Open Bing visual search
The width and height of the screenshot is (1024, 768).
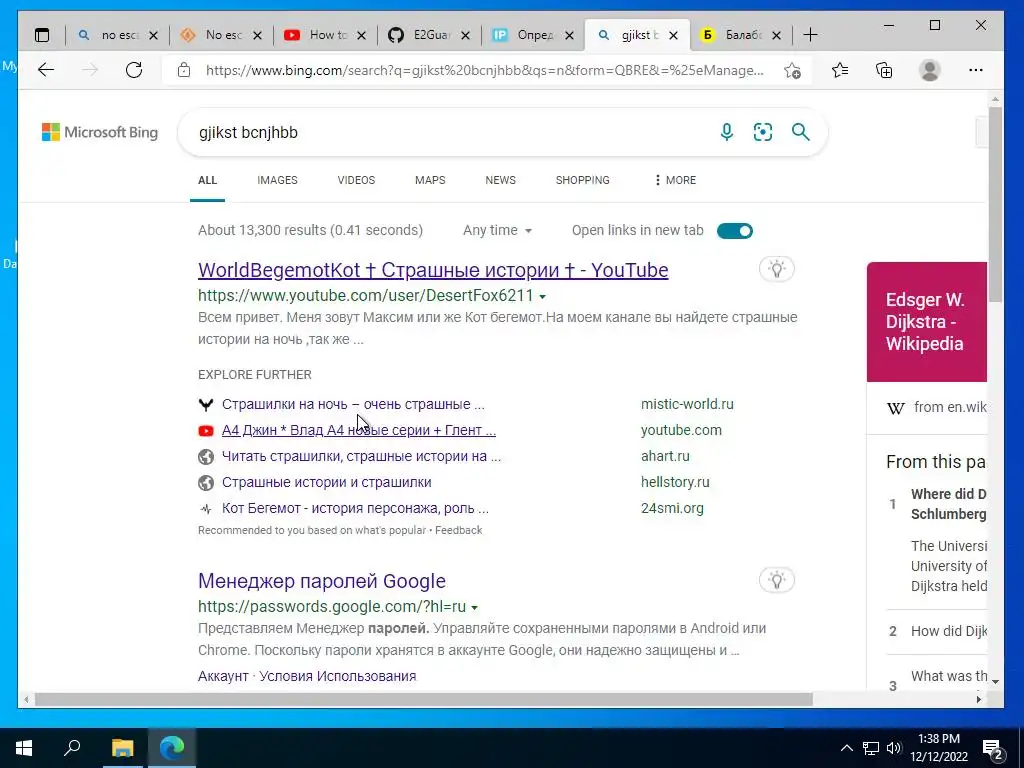(x=763, y=132)
